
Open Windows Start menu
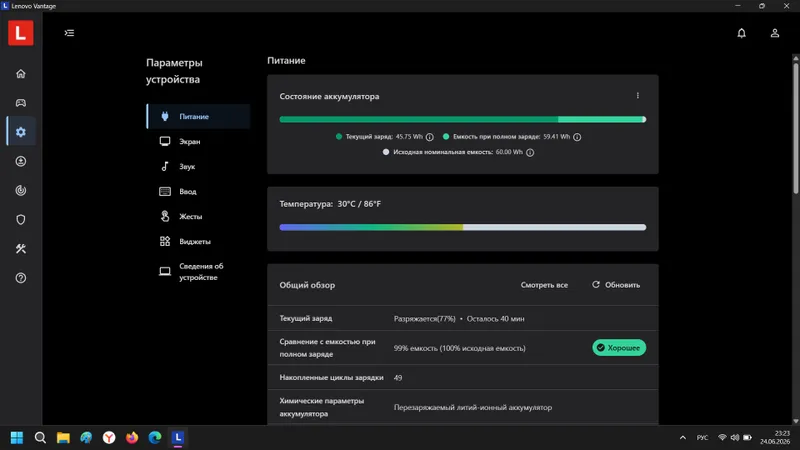17,438
